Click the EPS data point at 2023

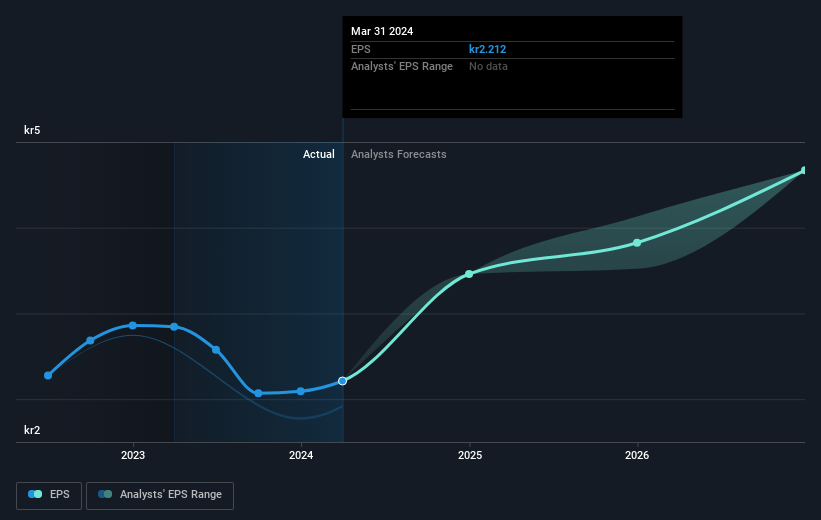pos(132,326)
